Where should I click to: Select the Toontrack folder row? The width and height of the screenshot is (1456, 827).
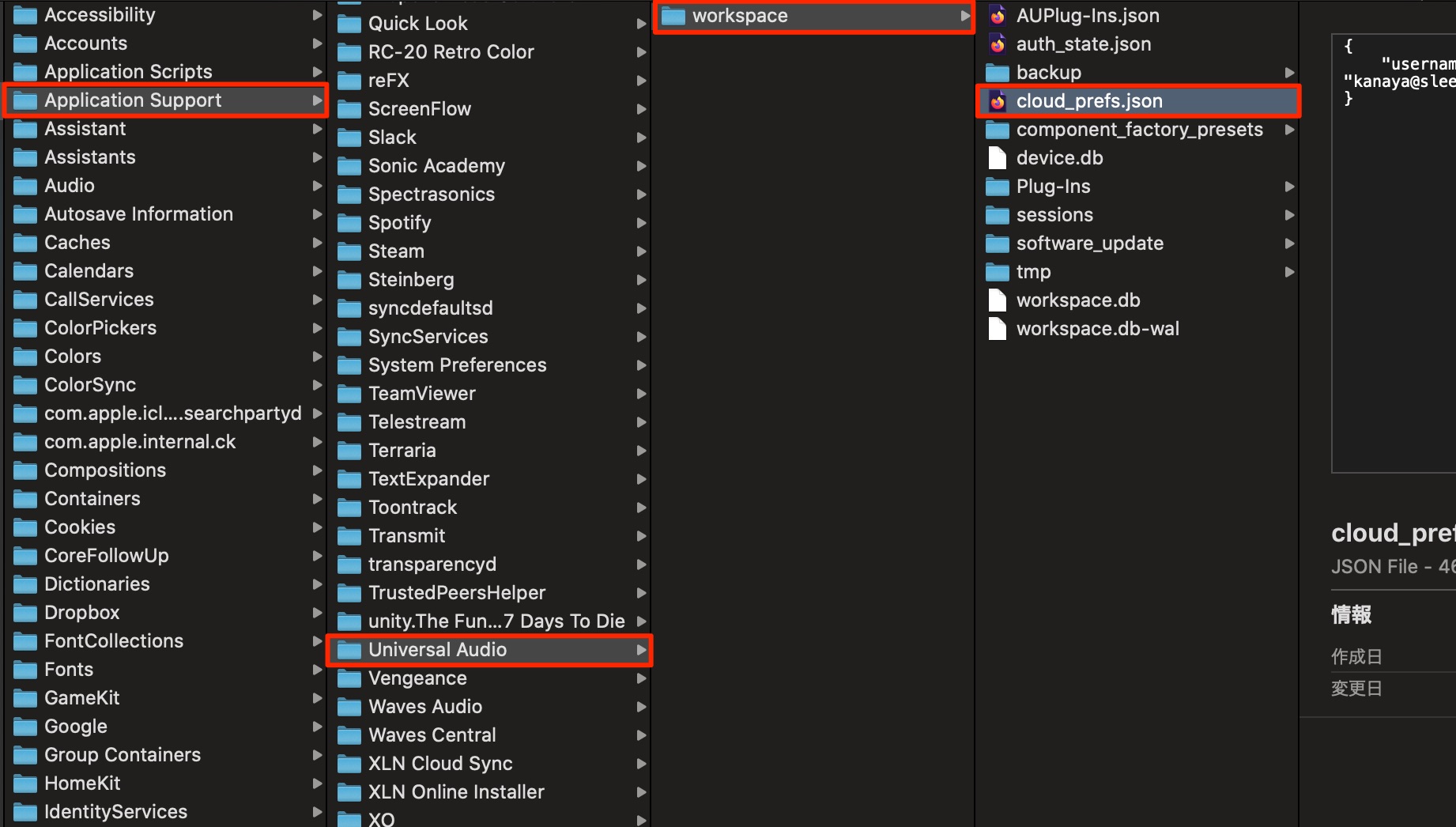[490, 508]
